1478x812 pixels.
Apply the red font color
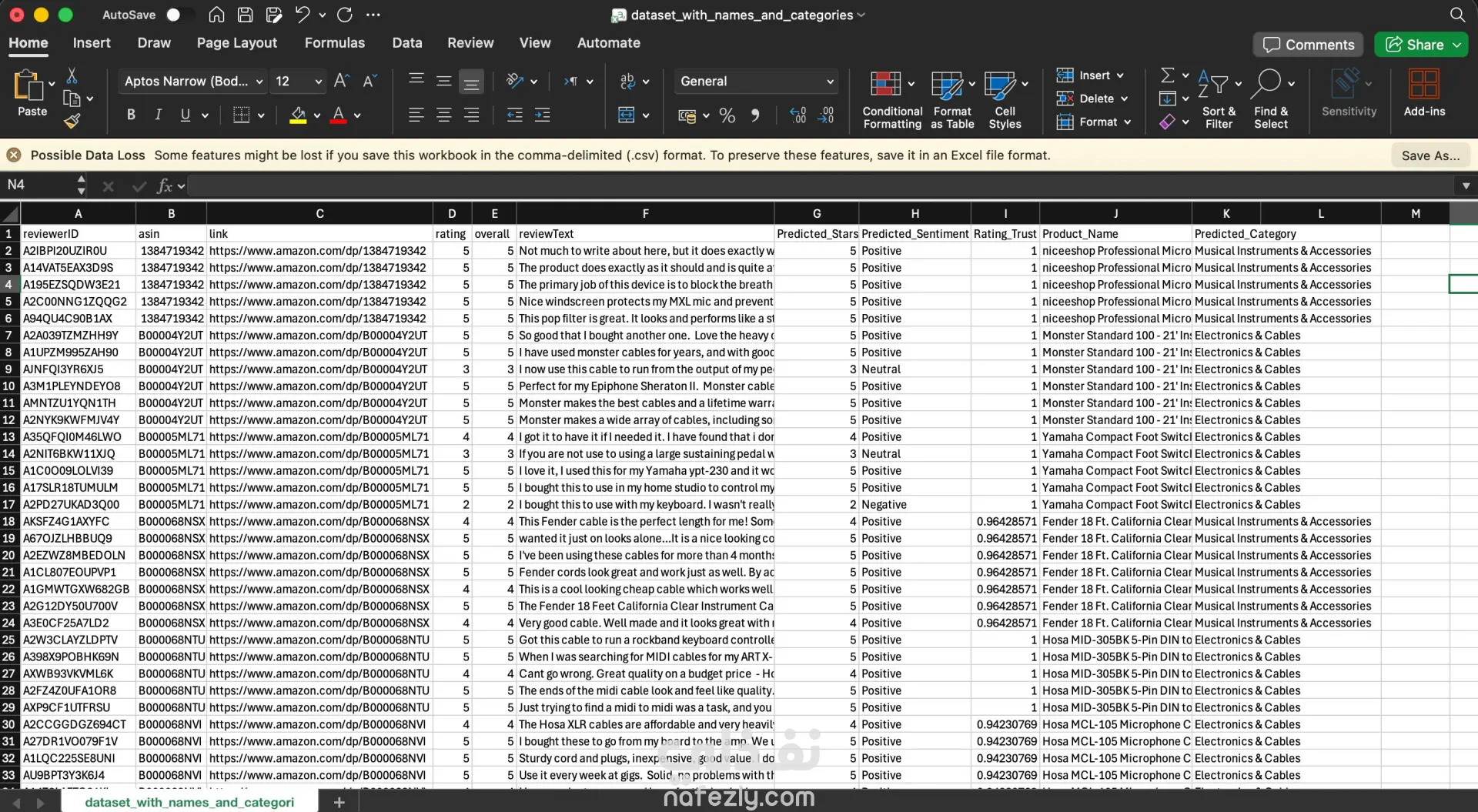[338, 115]
